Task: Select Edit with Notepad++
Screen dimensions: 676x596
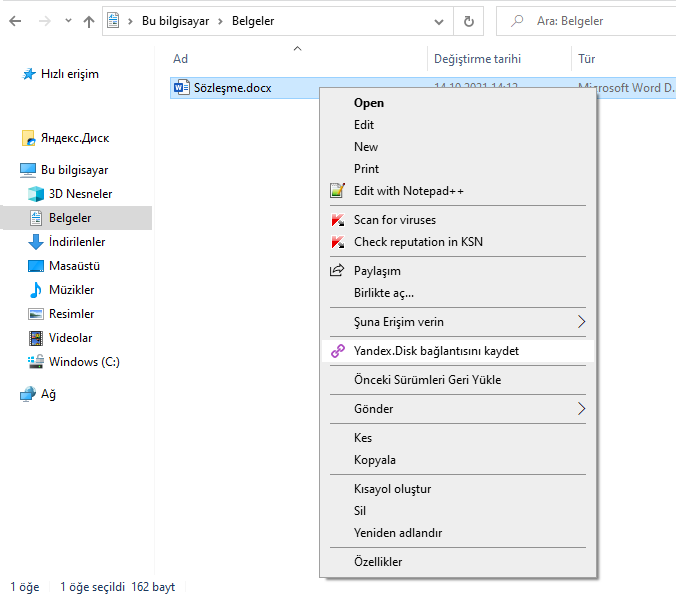Action: point(409,191)
